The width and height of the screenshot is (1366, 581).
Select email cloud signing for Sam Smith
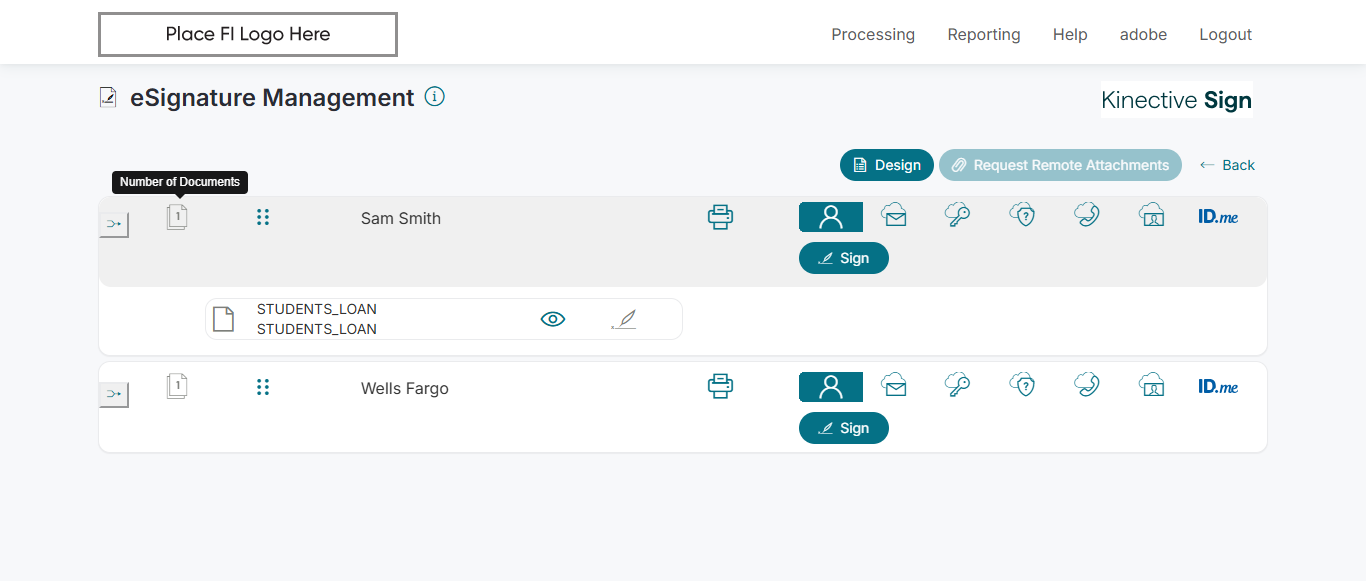click(894, 215)
